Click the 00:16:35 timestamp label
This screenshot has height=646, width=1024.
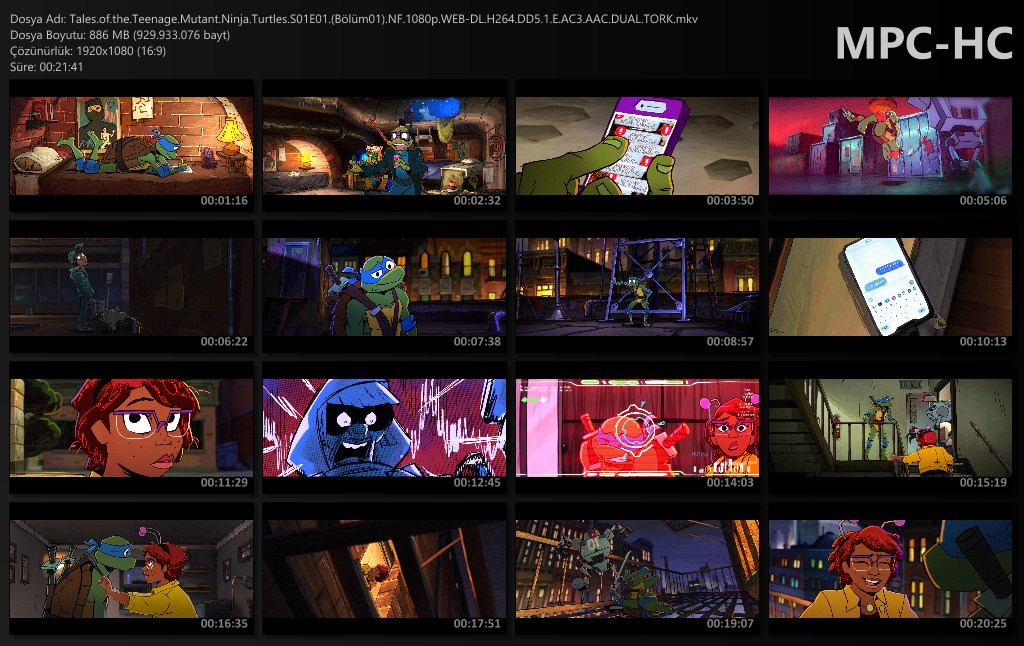(224, 624)
